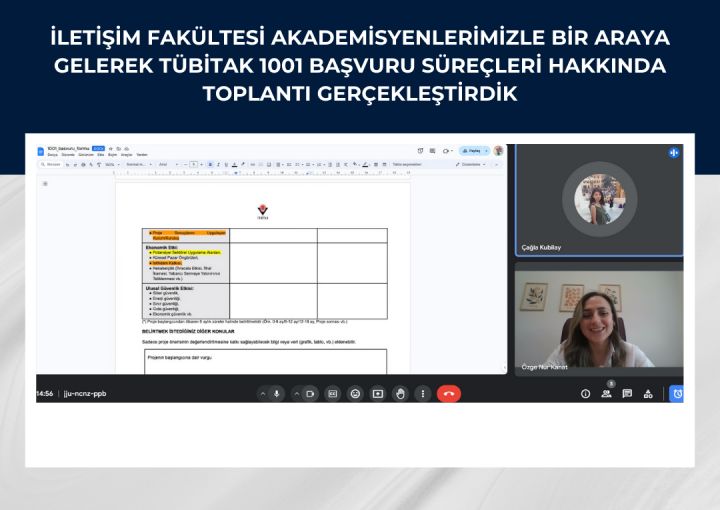This screenshot has height=510, width=720.
Task: Open the activities icon in Meet
Action: coord(648,394)
